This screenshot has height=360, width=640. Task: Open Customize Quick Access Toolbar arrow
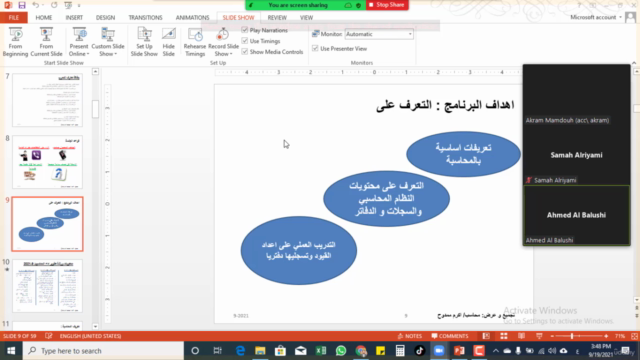(x=79, y=5)
